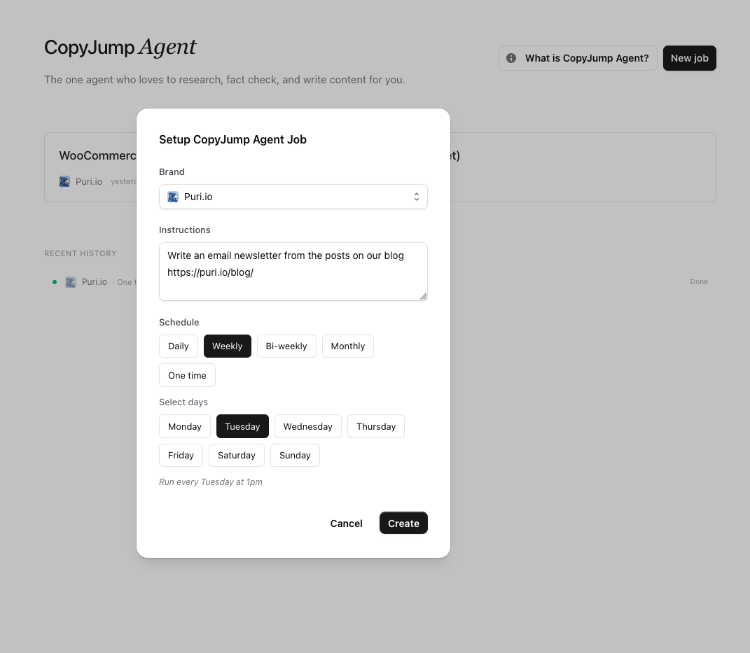Toggle Friday in Select days
Screen dimensions: 750x653
click(x=181, y=455)
